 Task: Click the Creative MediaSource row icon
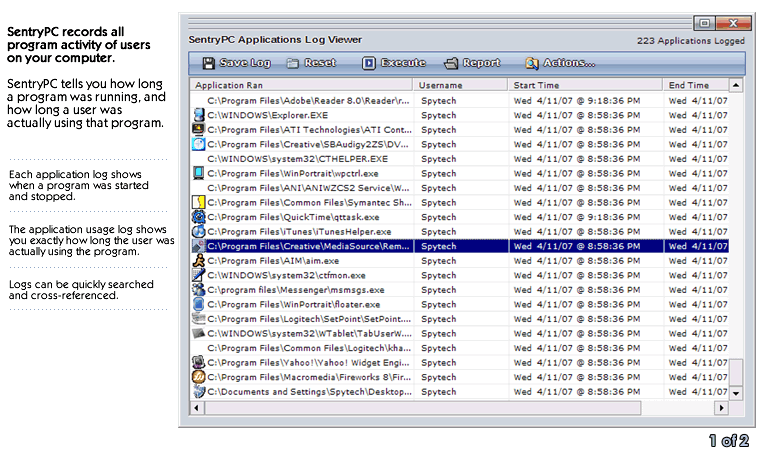199,246
